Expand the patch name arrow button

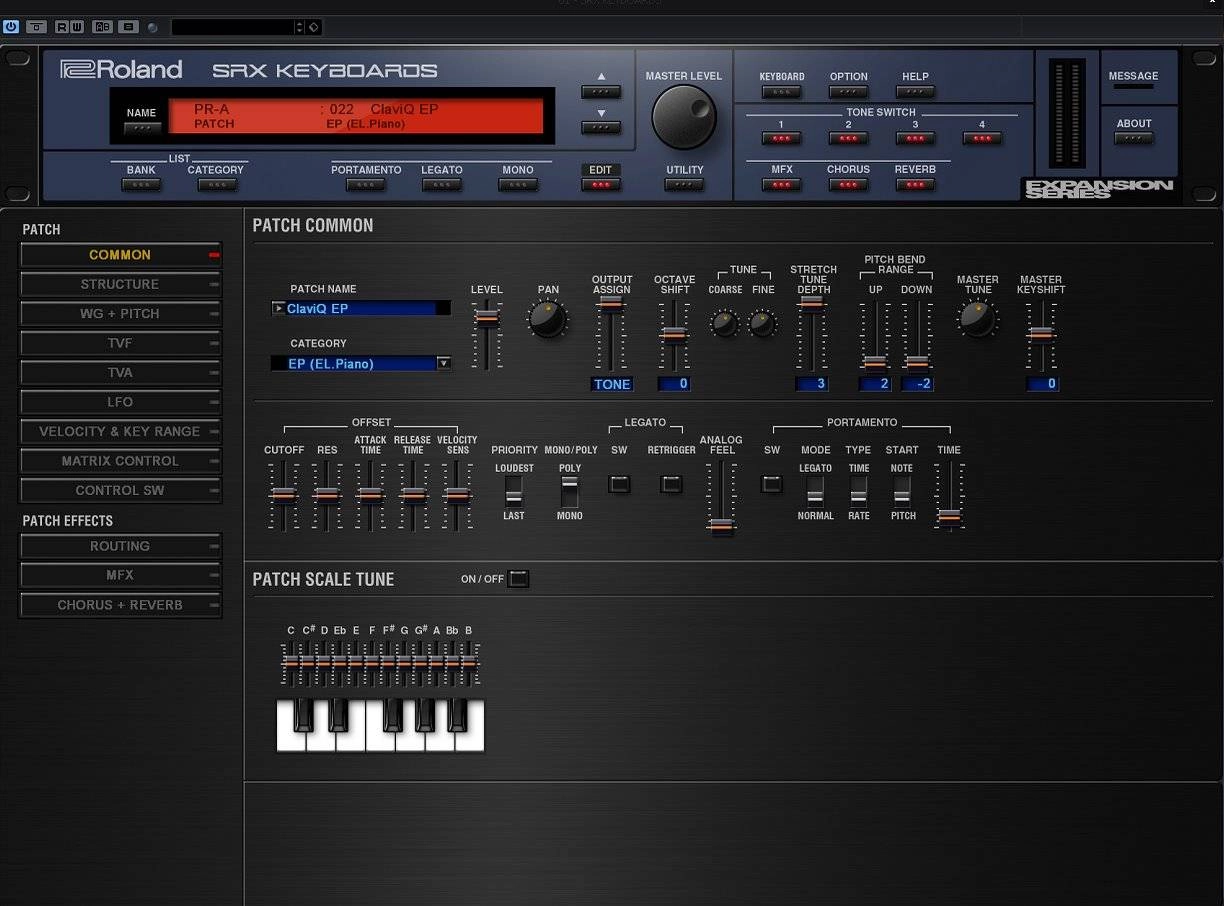278,309
